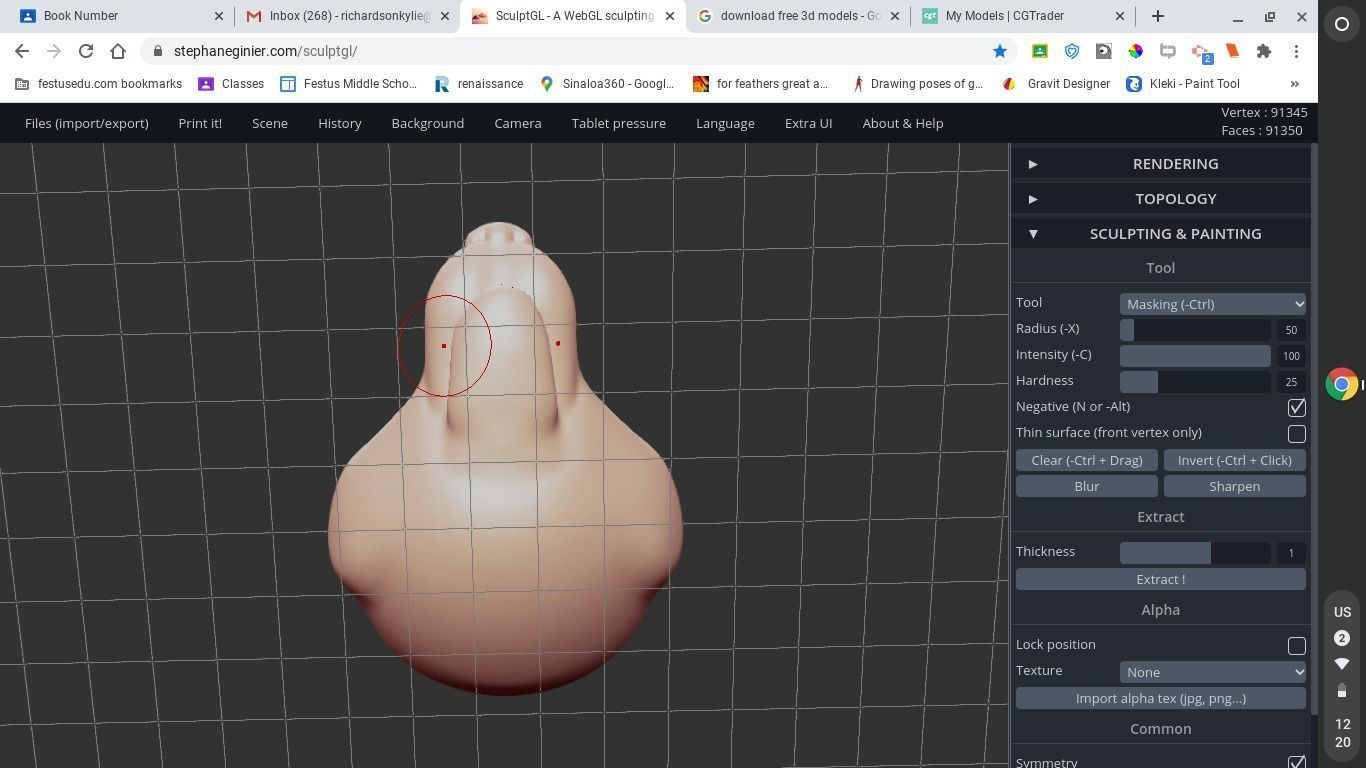Open the Files (import/export) menu
This screenshot has width=1366, height=768.
[x=87, y=123]
